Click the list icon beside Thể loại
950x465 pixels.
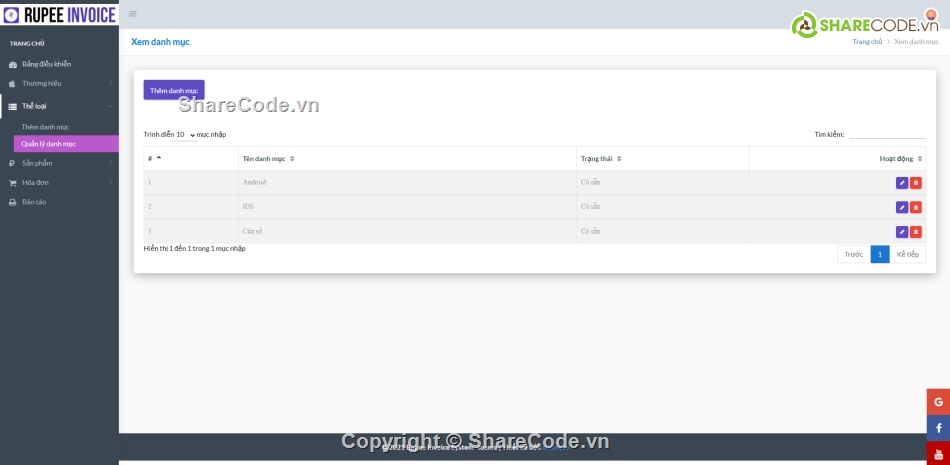[x=13, y=106]
